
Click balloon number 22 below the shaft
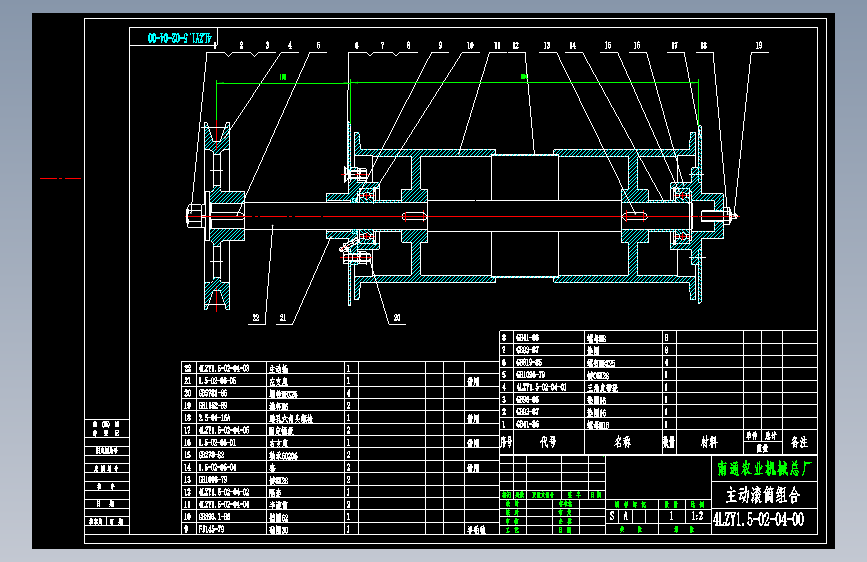(x=255, y=318)
